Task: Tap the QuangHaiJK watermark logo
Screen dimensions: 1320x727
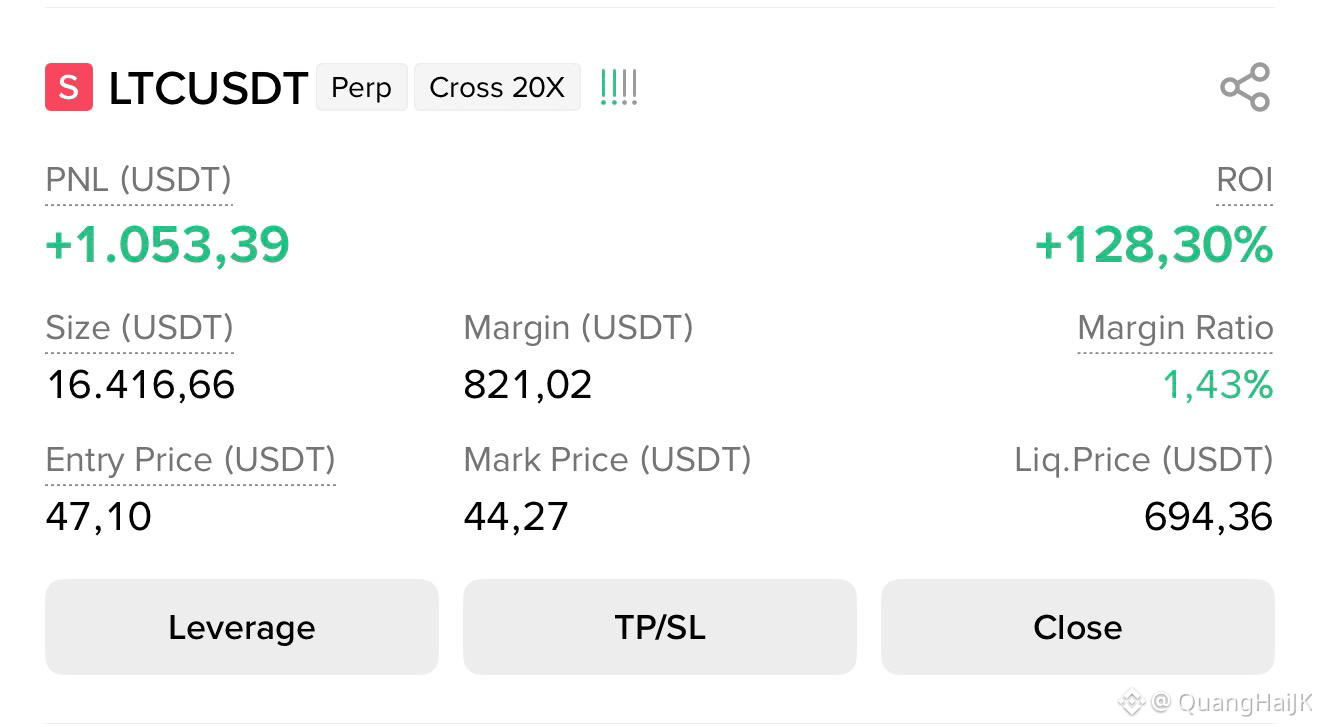Action: point(1131,702)
